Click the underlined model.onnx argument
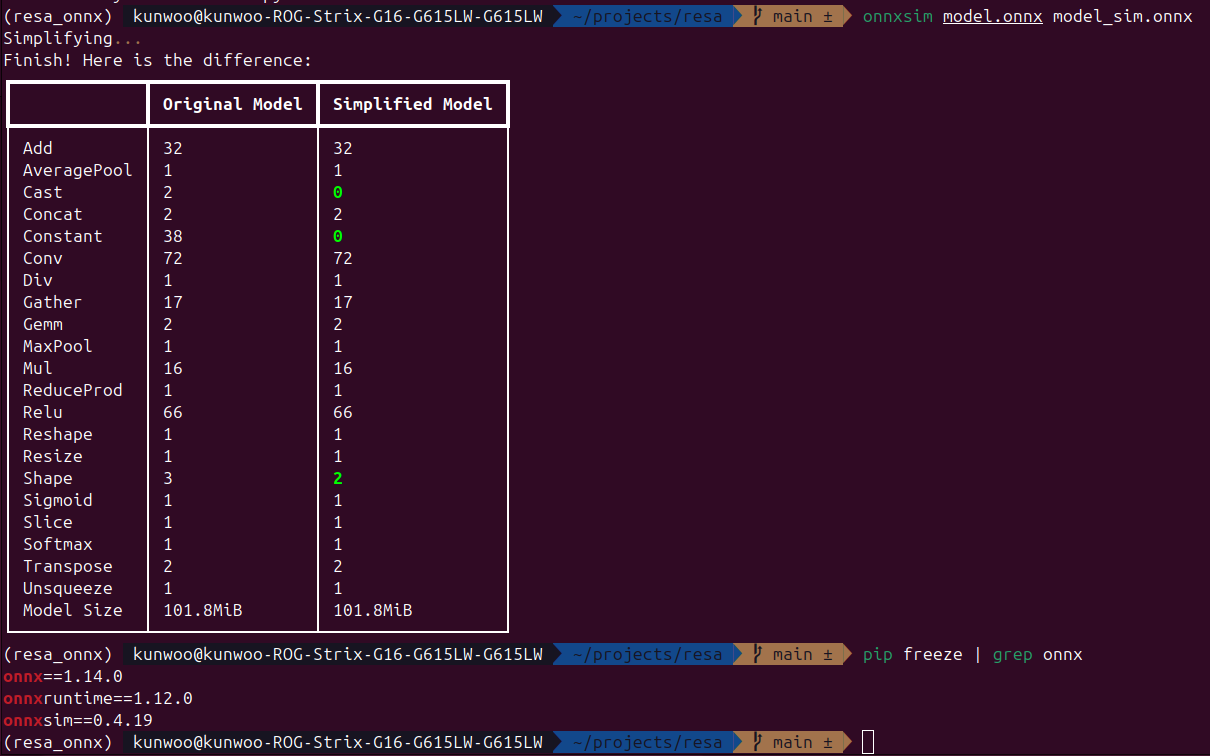The width and height of the screenshot is (1210, 756). click(x=992, y=17)
